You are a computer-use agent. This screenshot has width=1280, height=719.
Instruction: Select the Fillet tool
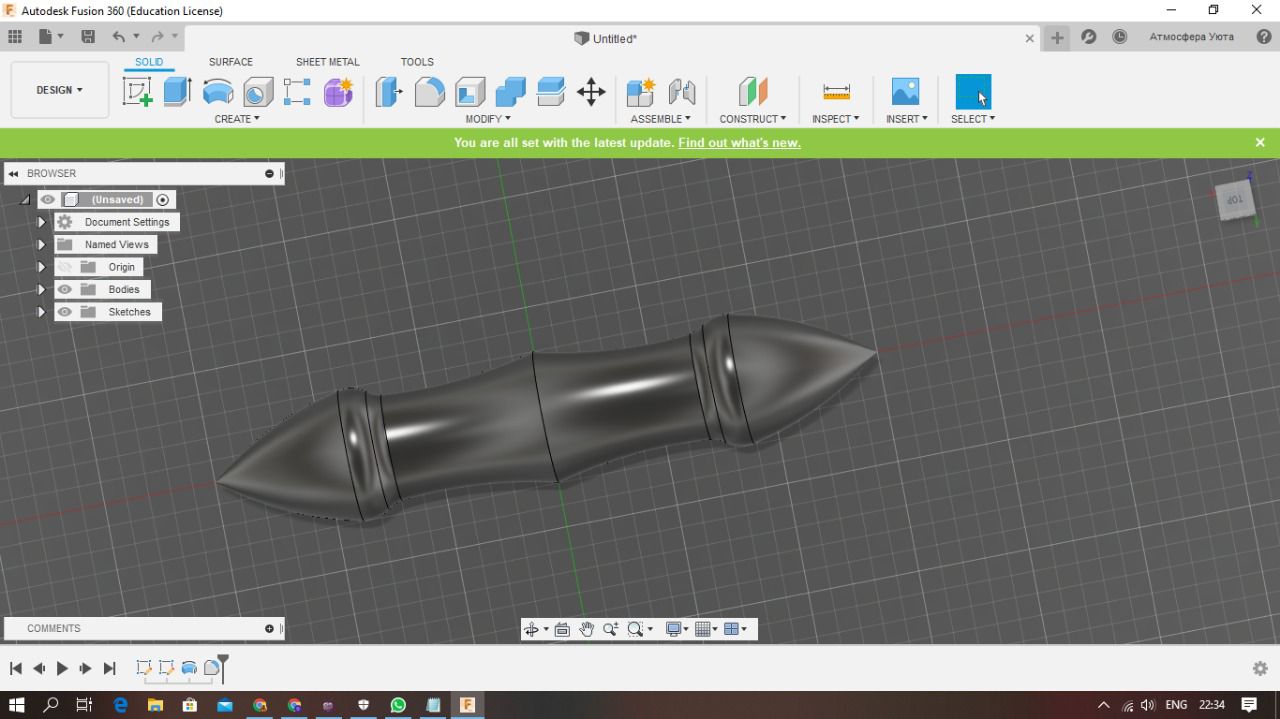[x=429, y=92]
